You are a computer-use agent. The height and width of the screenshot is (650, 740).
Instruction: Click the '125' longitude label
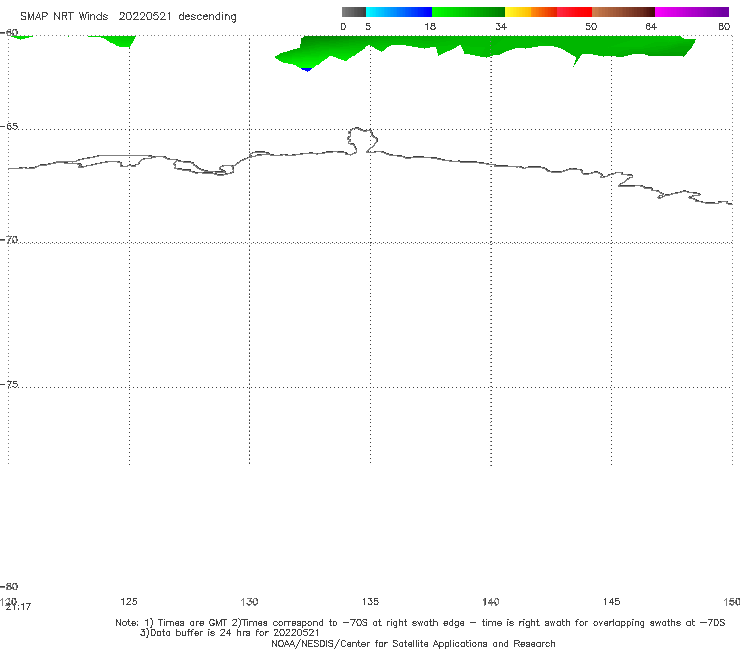(x=129, y=601)
